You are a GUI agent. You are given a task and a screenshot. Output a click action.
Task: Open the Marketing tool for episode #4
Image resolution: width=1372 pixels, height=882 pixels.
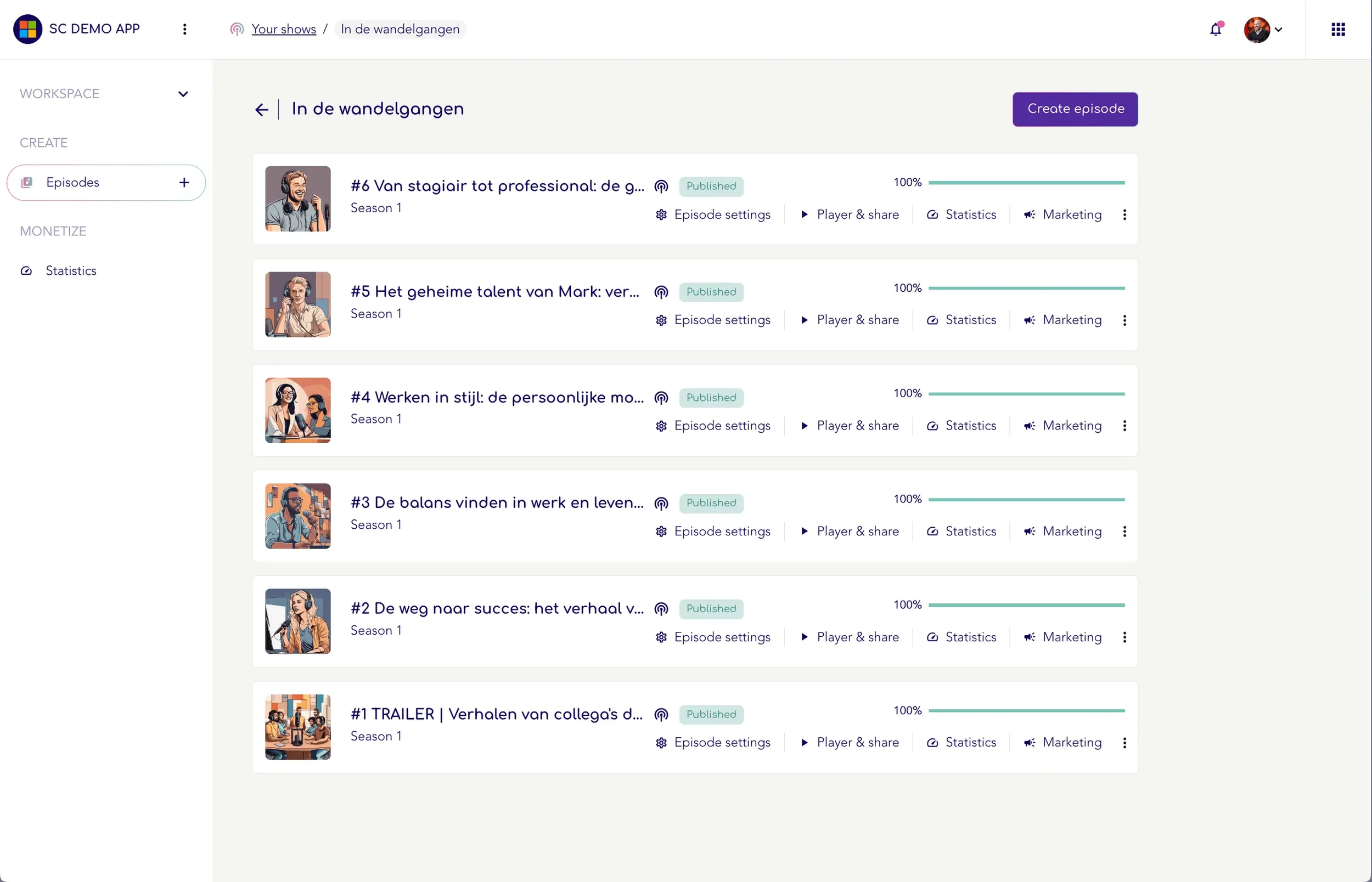[1072, 426]
